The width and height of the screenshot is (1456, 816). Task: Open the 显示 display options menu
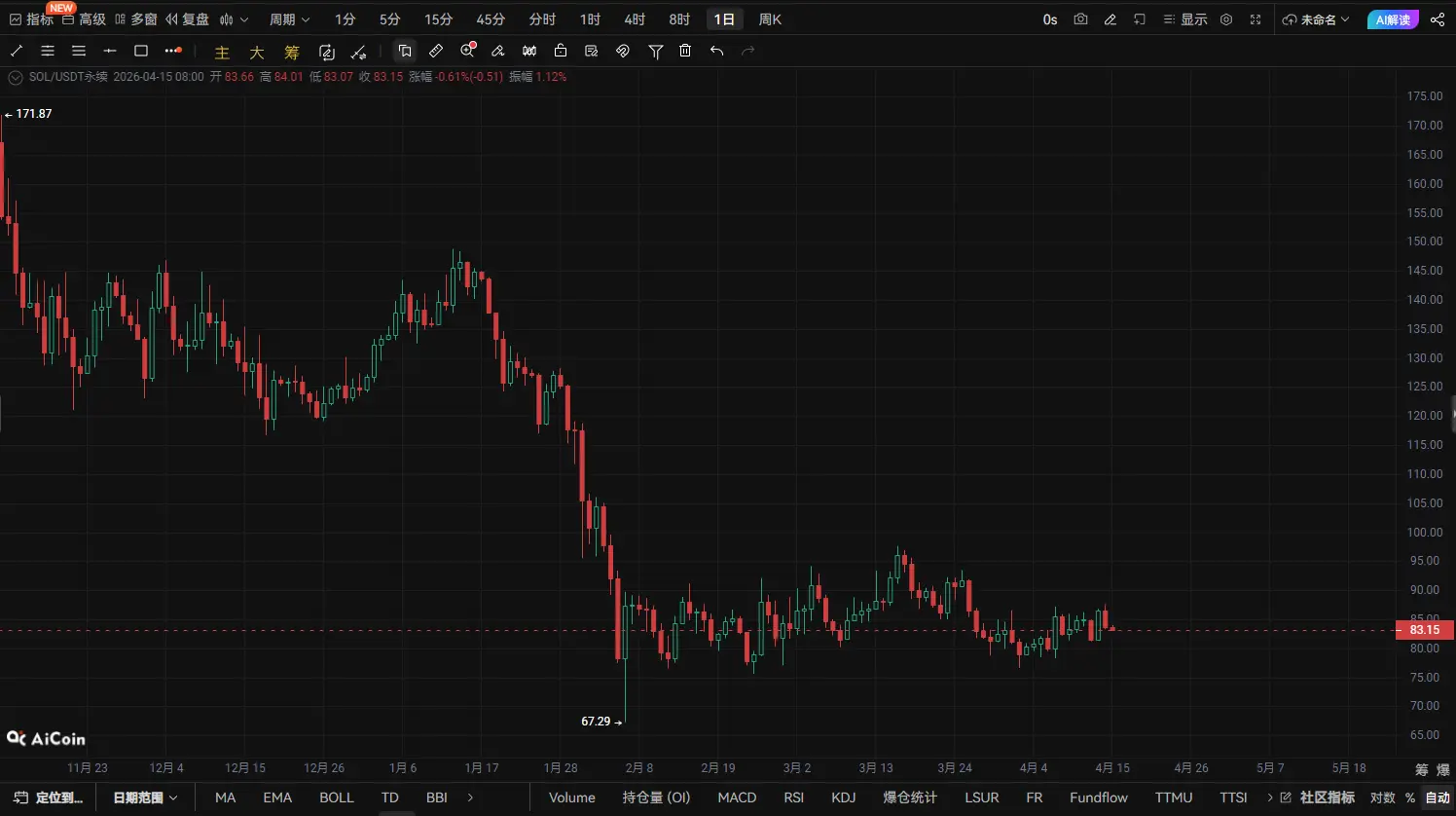coord(1185,19)
